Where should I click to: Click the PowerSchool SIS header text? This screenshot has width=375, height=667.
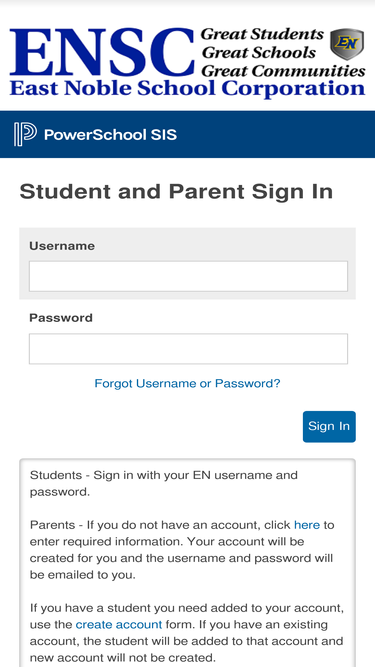(x=111, y=135)
